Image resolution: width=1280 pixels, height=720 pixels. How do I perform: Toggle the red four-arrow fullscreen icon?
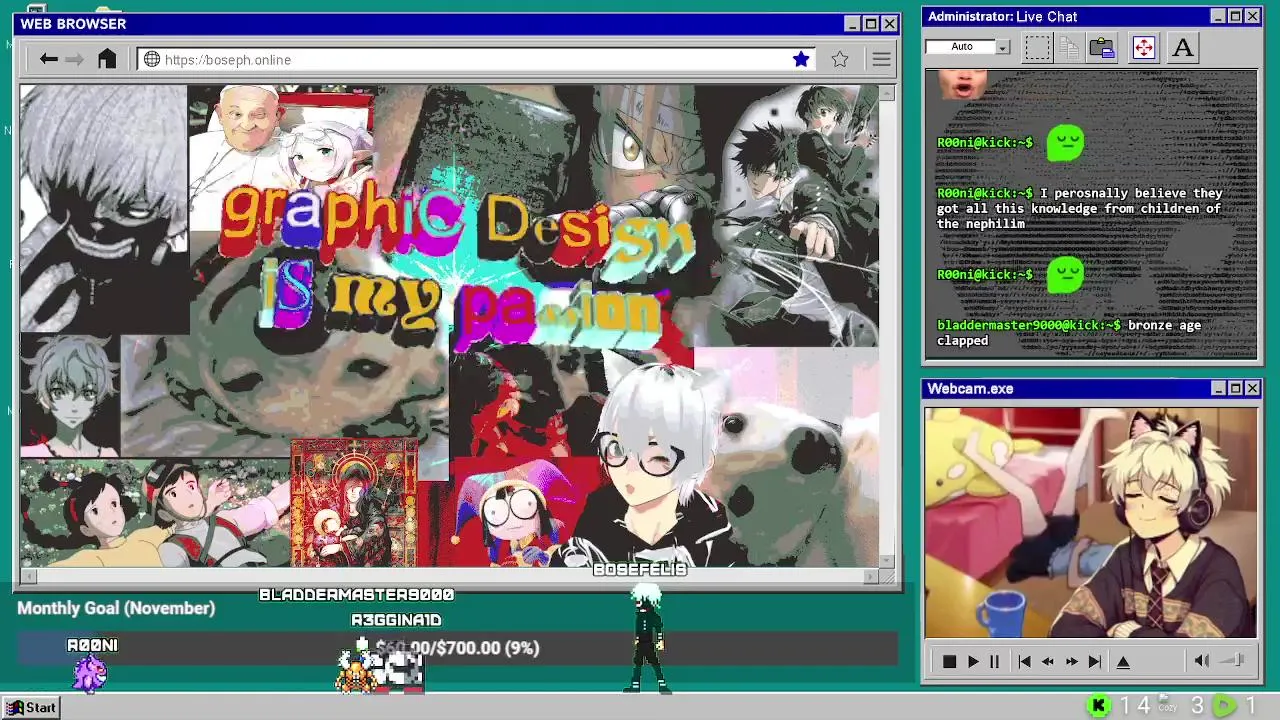[x=1144, y=47]
